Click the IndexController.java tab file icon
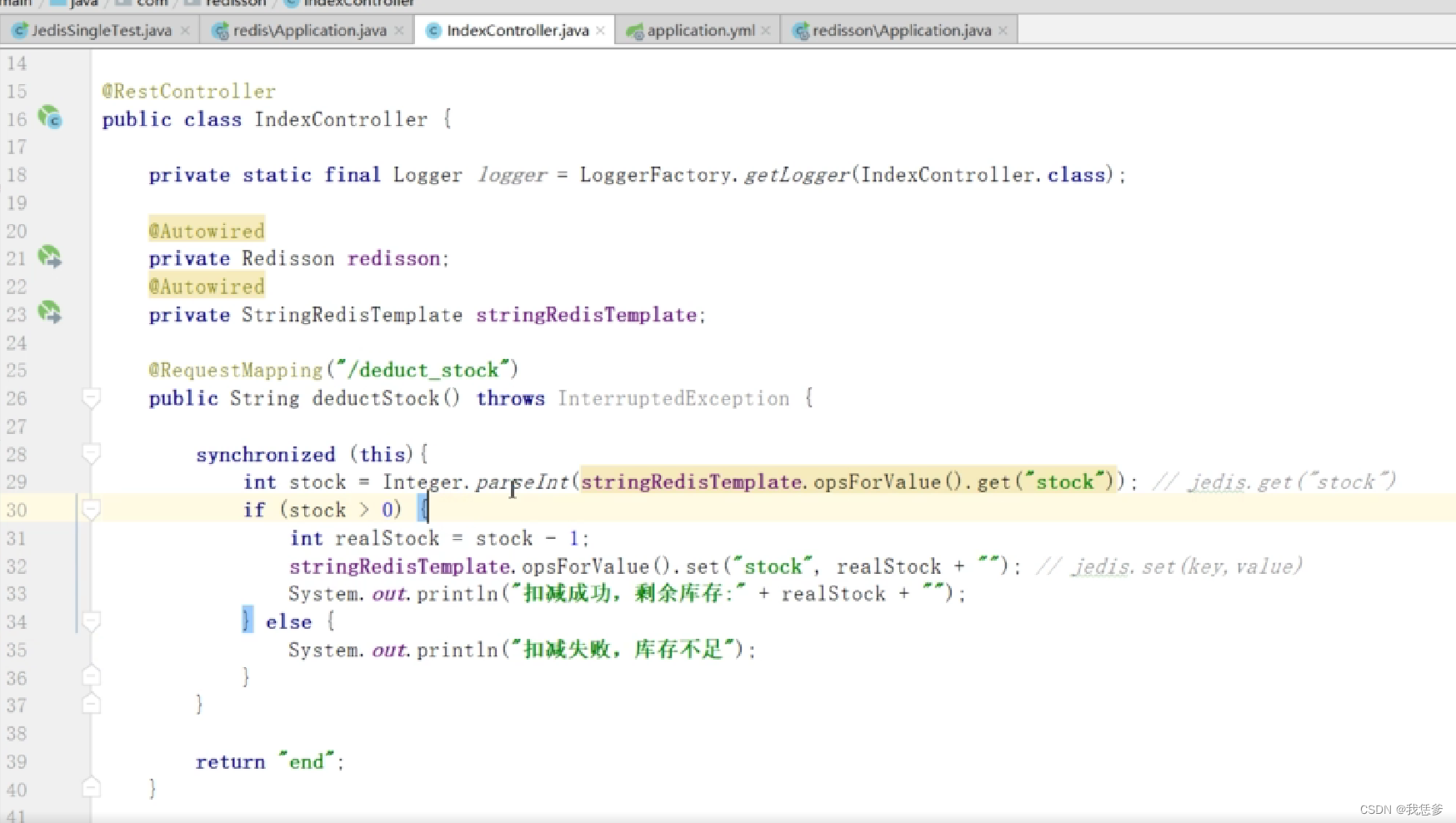 433,31
